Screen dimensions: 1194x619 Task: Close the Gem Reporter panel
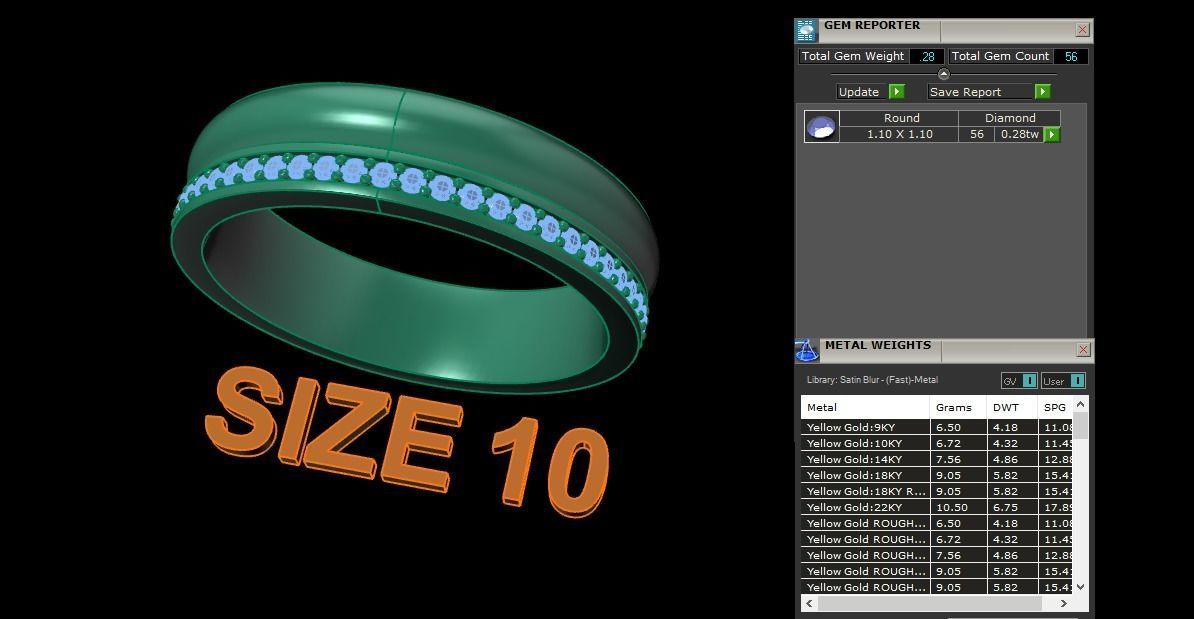click(x=1082, y=30)
